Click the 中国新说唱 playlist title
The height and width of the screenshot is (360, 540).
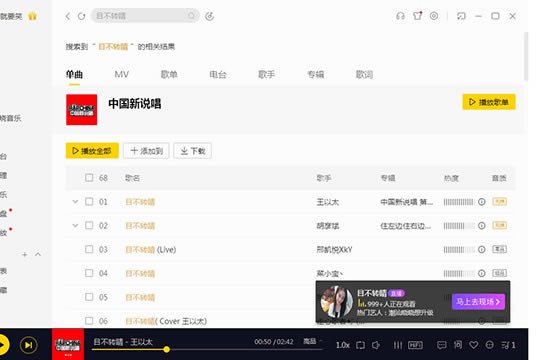click(x=135, y=104)
